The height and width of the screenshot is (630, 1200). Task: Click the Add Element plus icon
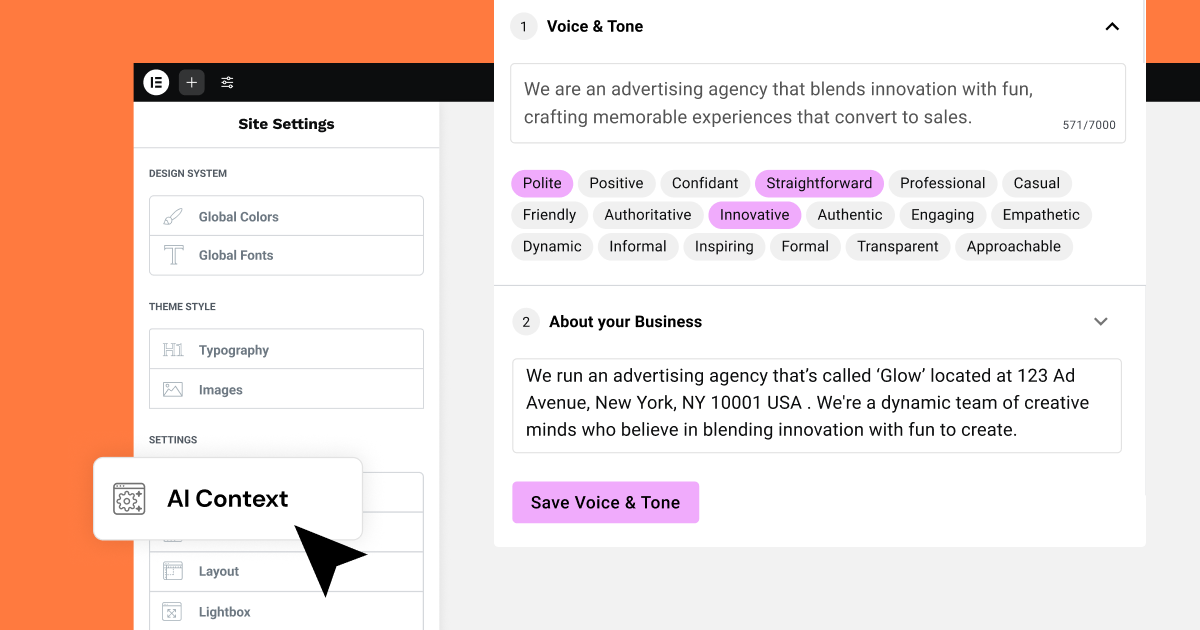(191, 82)
